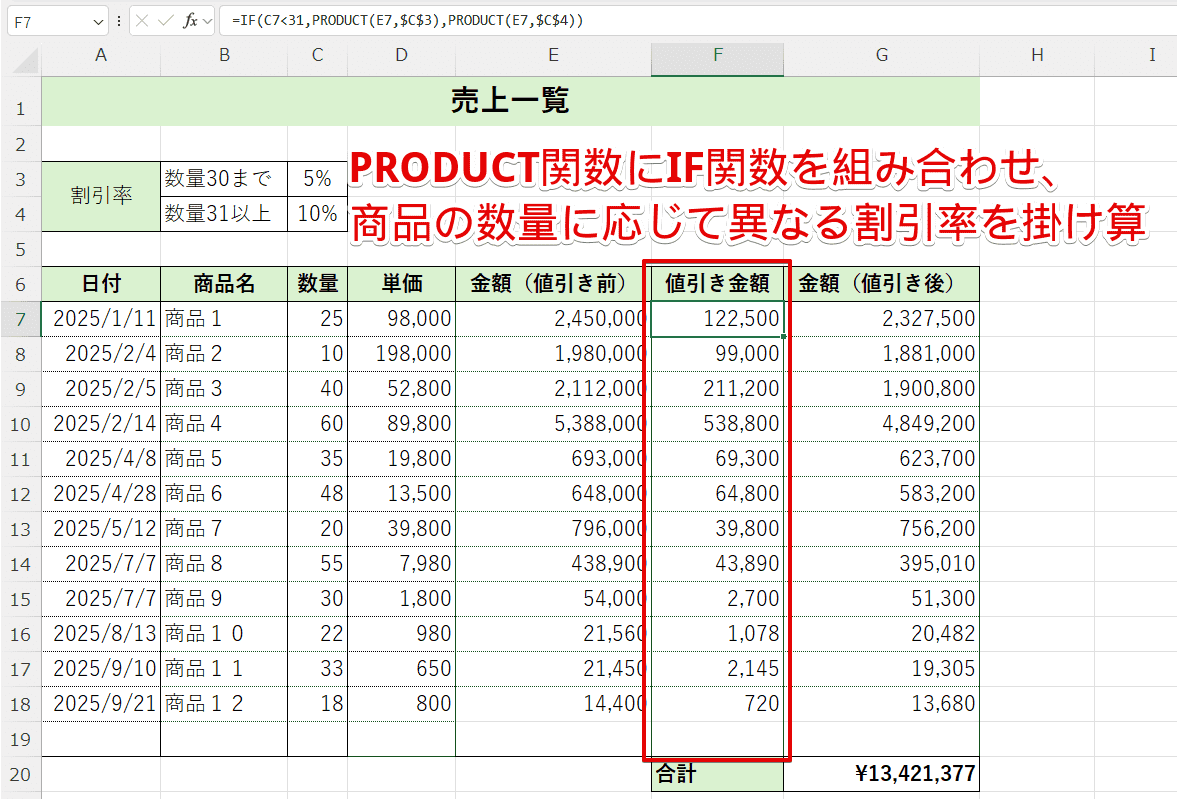This screenshot has width=1177, height=799.
Task: Click the Enter (✓) checkmark icon
Action: pos(165,20)
